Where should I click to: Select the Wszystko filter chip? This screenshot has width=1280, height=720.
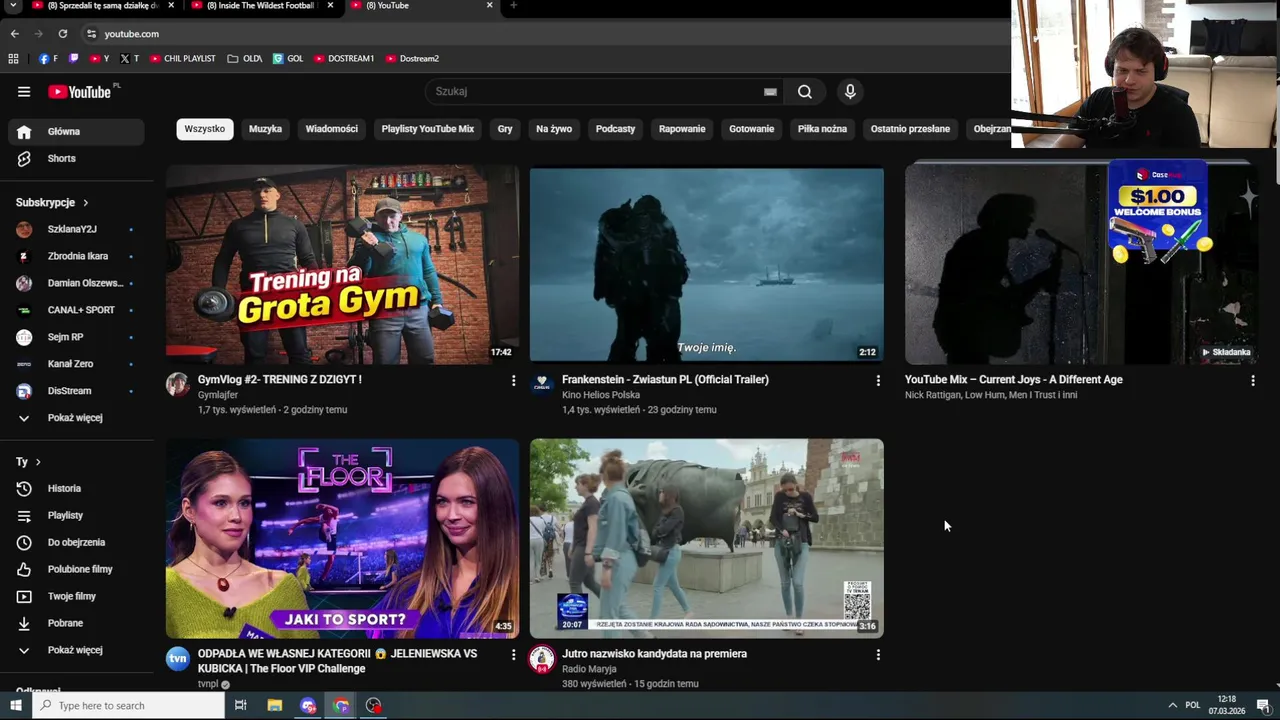point(205,129)
